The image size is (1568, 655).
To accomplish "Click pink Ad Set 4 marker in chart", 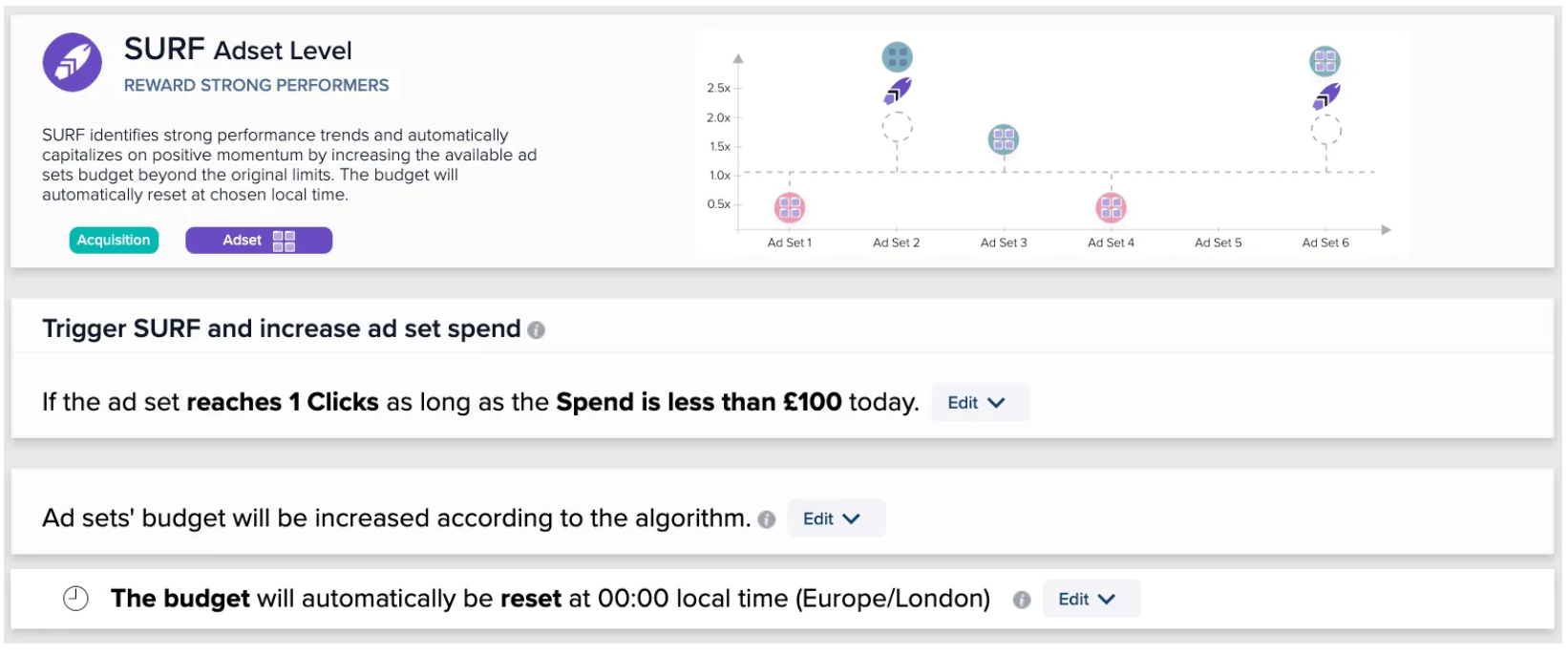I will pyautogui.click(x=1111, y=206).
